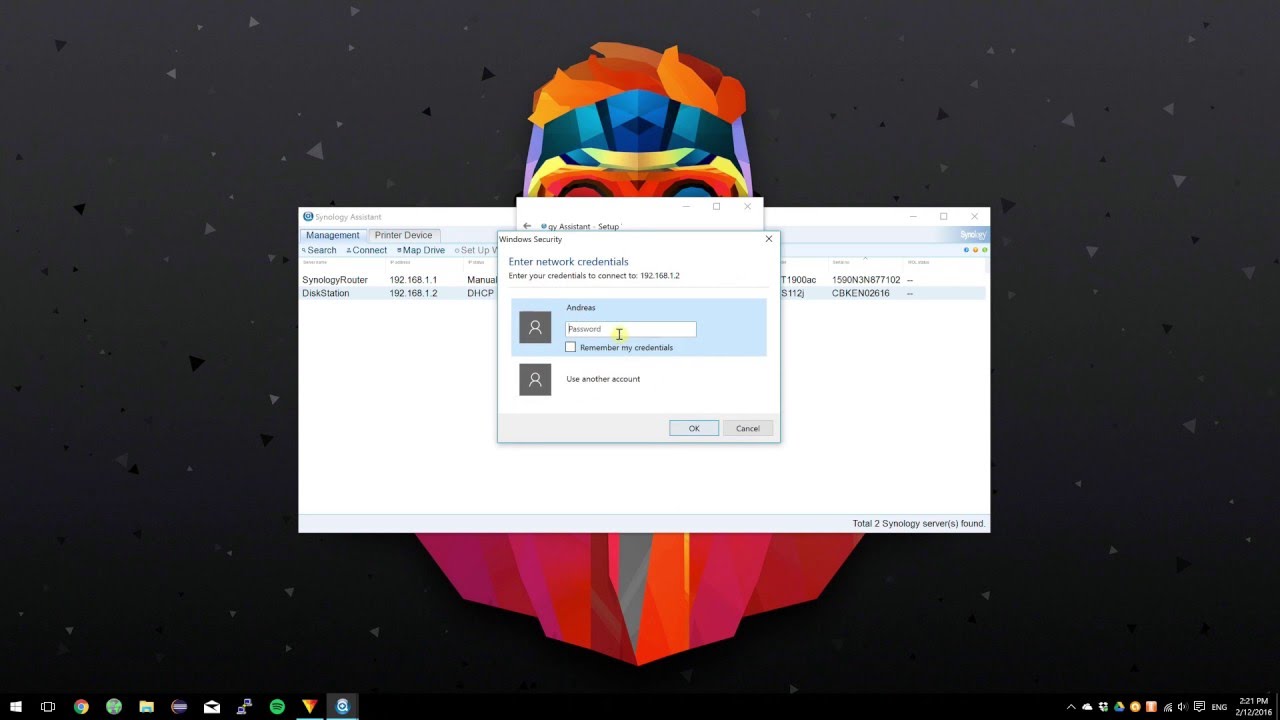
Task: Open the network computers taskbar icon
Action: 244,706
